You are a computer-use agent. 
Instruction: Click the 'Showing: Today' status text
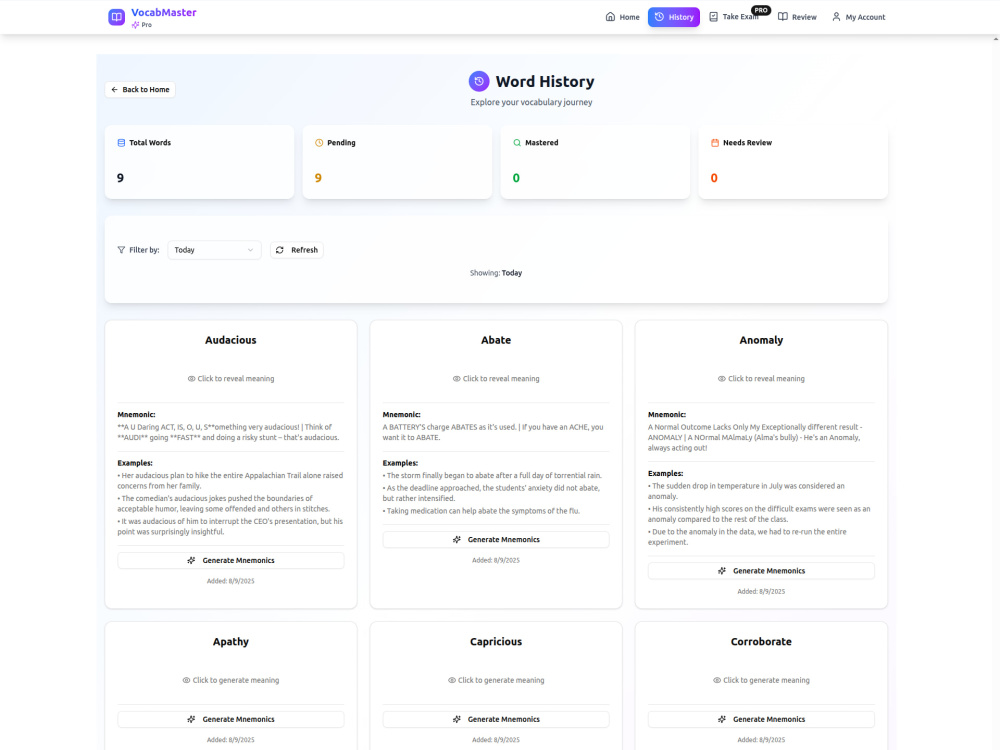496,273
